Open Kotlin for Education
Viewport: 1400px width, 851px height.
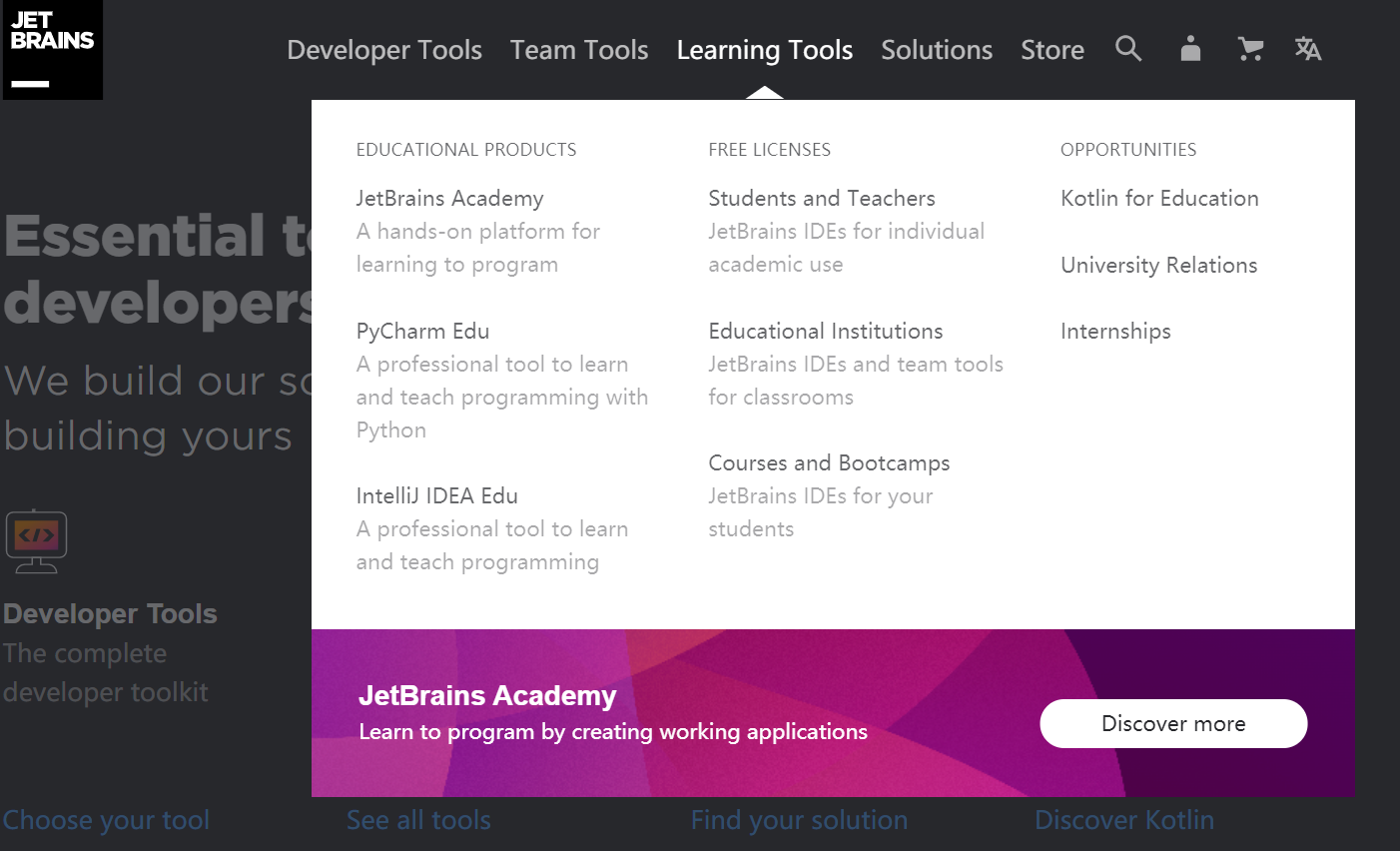coord(1159,198)
